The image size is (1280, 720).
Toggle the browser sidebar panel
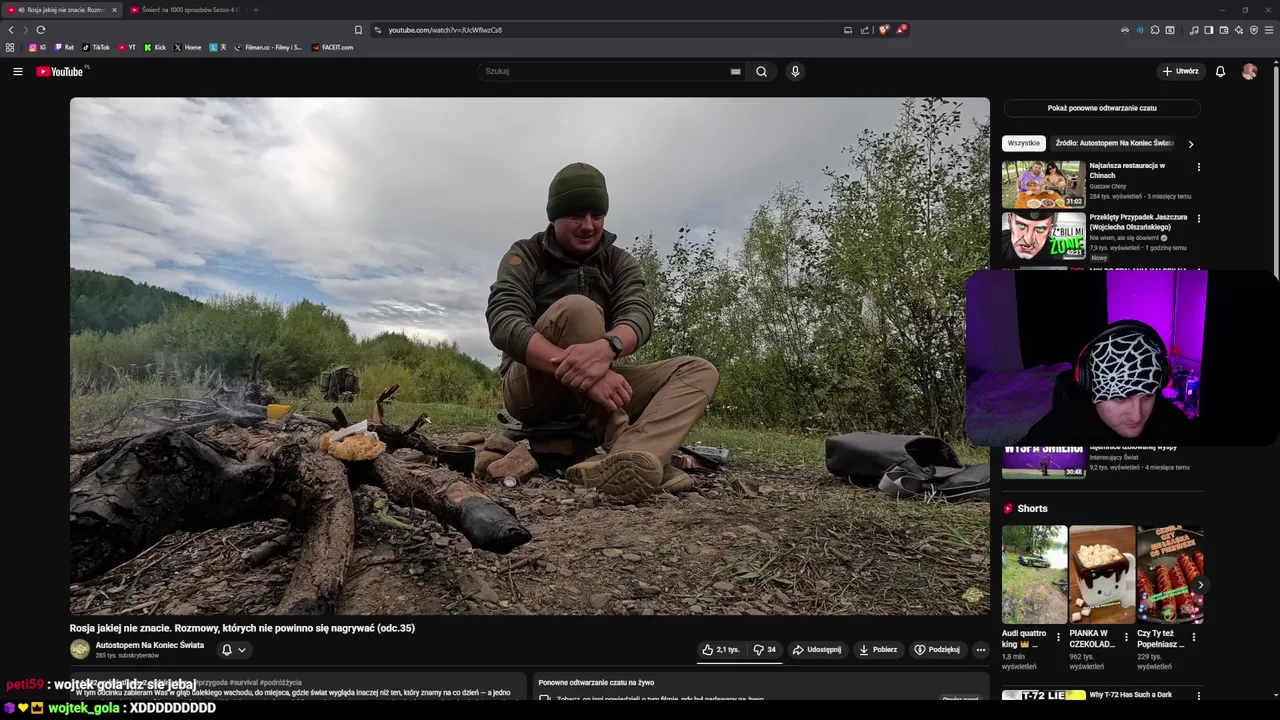(1208, 30)
